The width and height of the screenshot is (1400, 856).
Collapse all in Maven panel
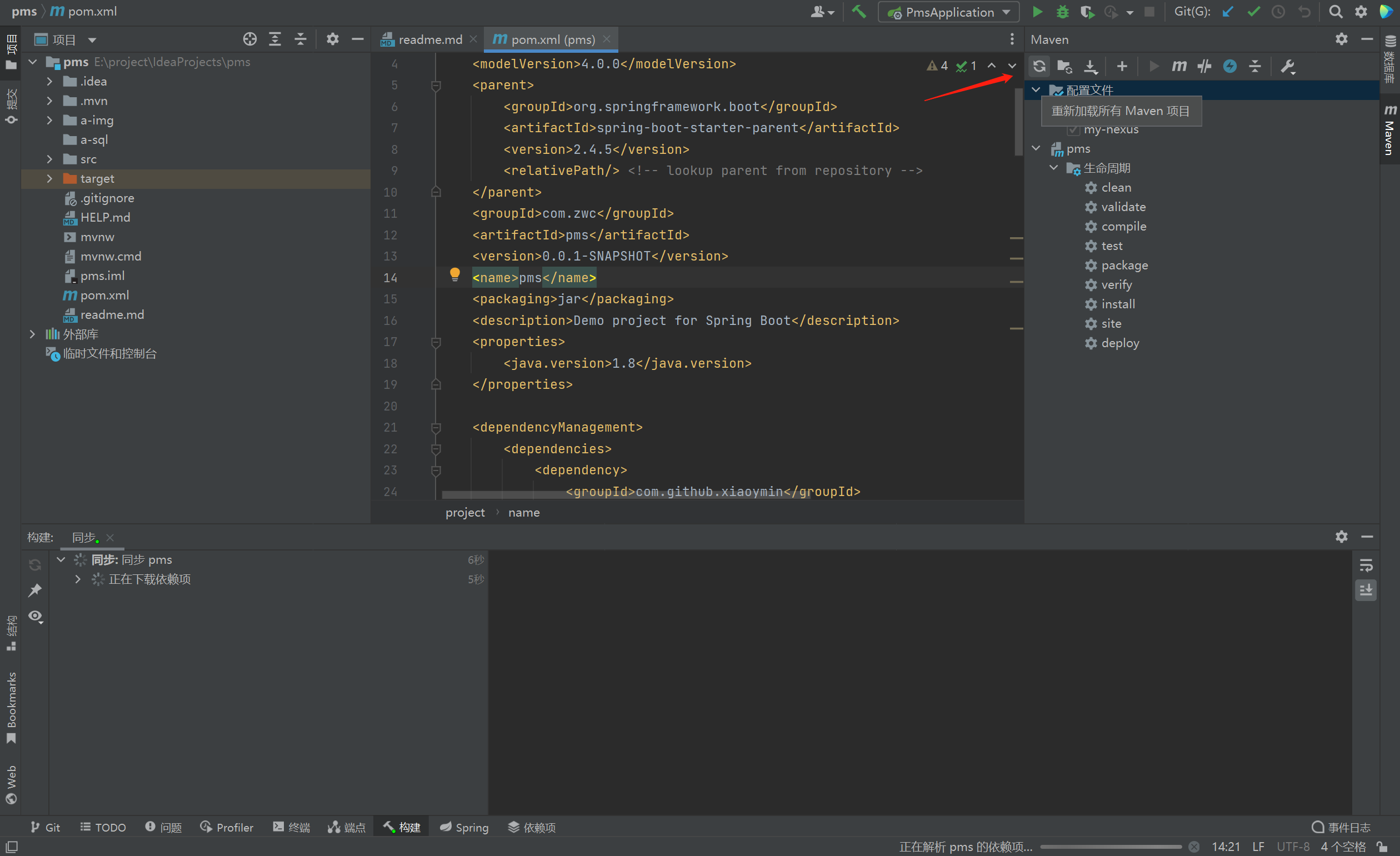[x=1254, y=66]
